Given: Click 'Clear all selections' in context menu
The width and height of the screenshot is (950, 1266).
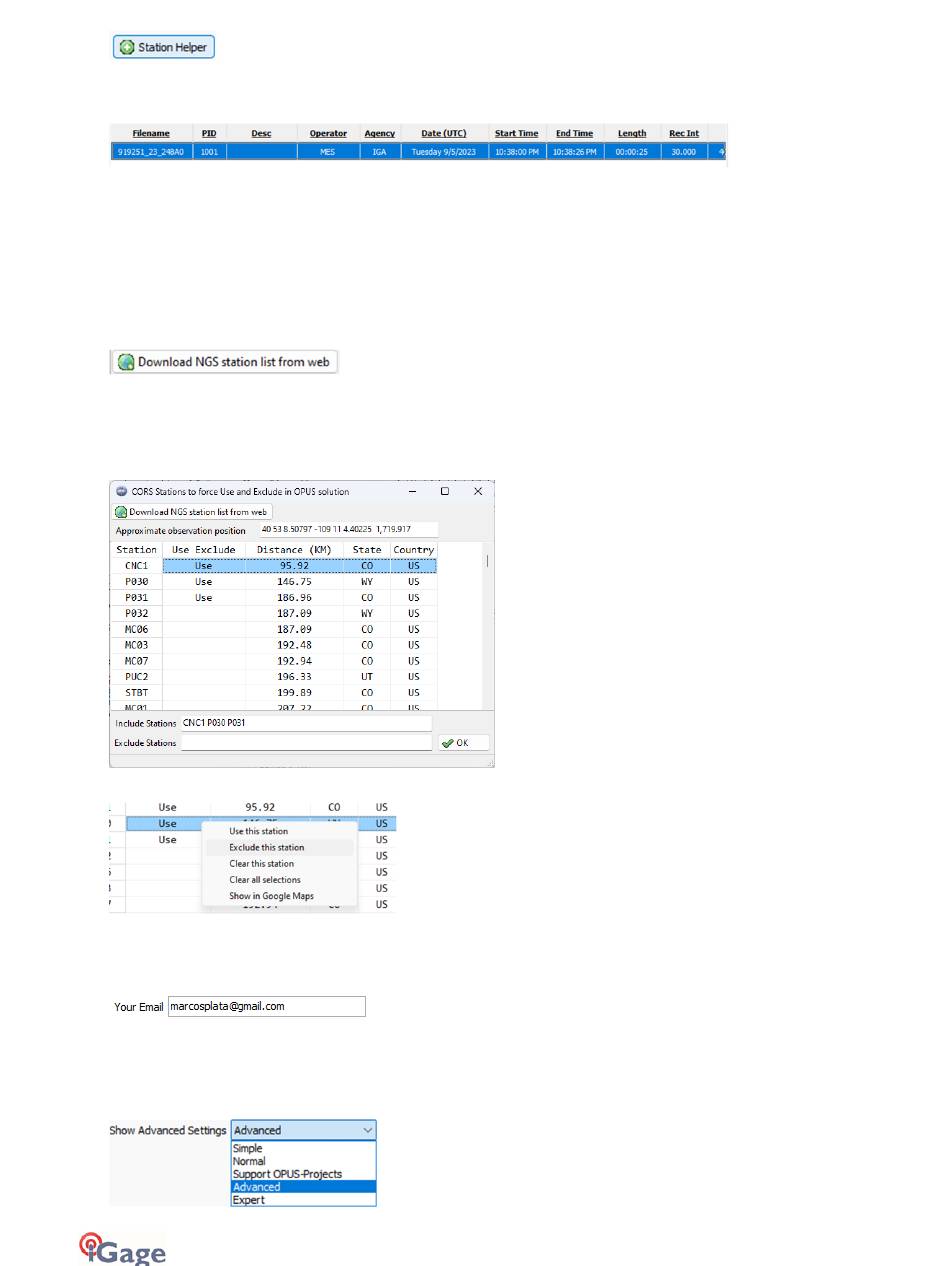Looking at the screenshot, I should click(x=265, y=880).
